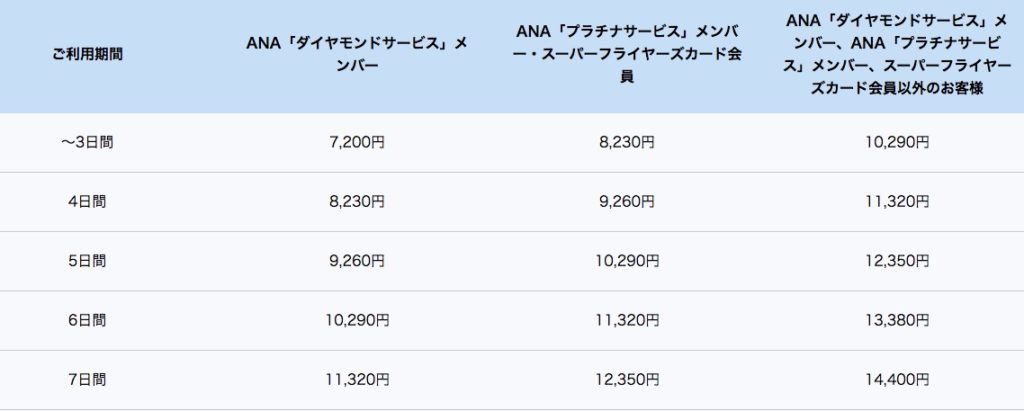This screenshot has width=1024, height=411.
Task: Click the 4日間 row label
Action: pyautogui.click(x=88, y=201)
